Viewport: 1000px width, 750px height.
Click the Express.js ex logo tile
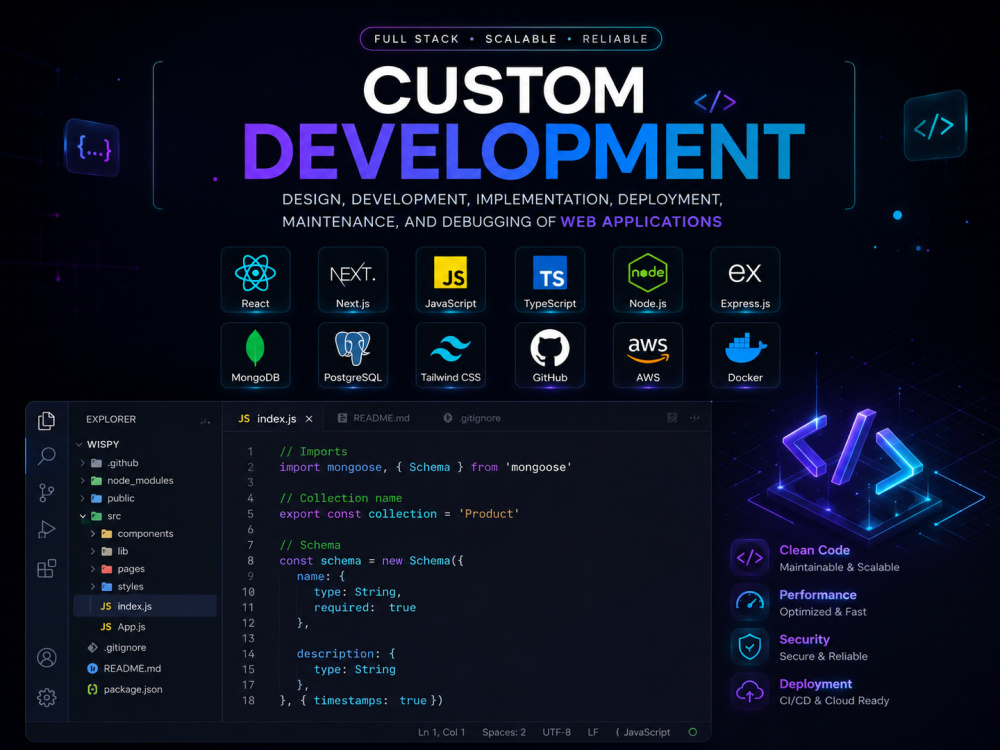745,279
